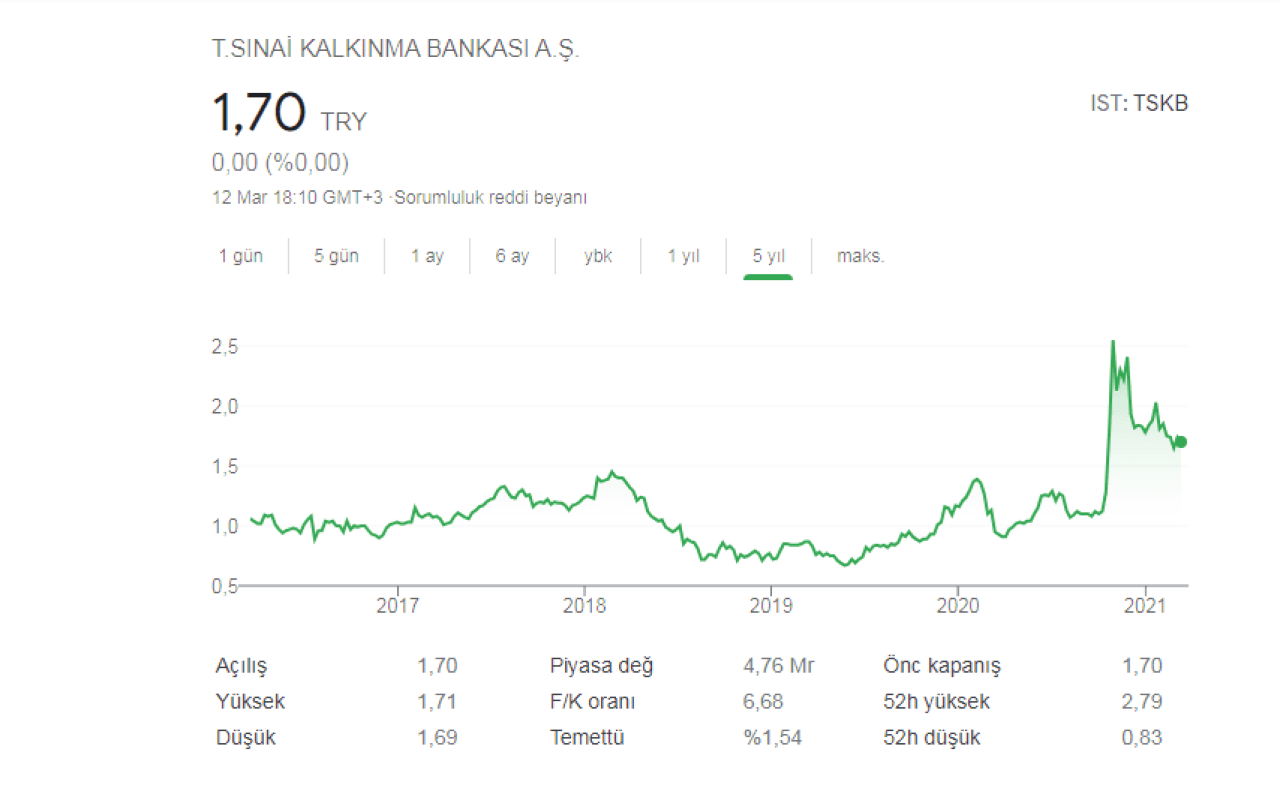Select the 'ybk' year-to-date tab
1280x812 pixels.
pyautogui.click(x=598, y=256)
